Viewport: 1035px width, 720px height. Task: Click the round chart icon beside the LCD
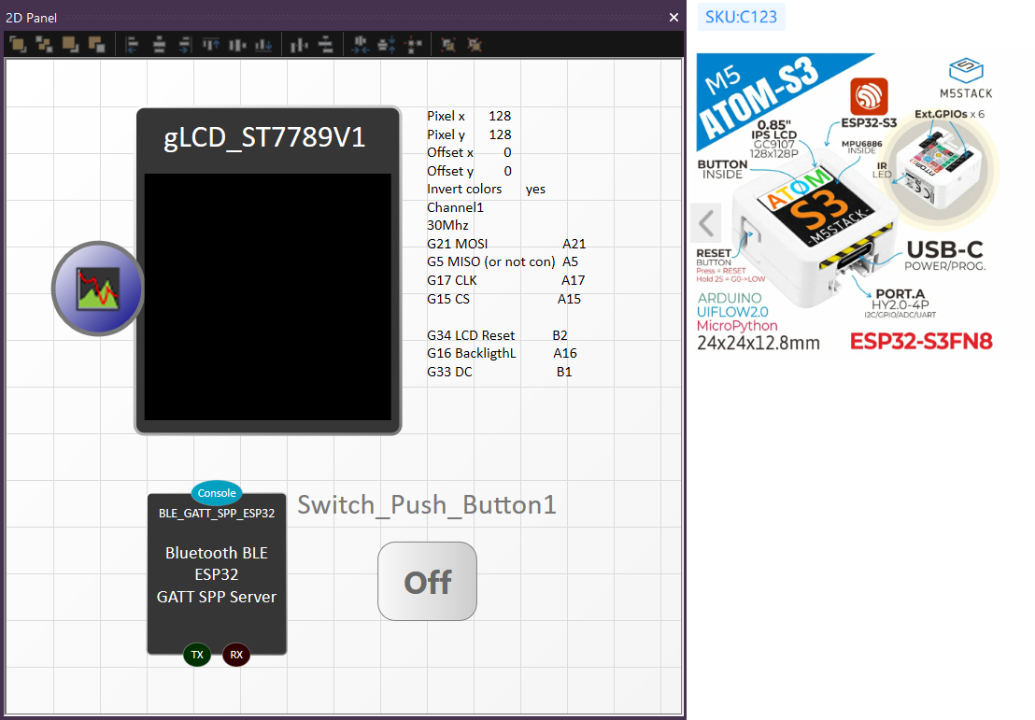point(98,288)
